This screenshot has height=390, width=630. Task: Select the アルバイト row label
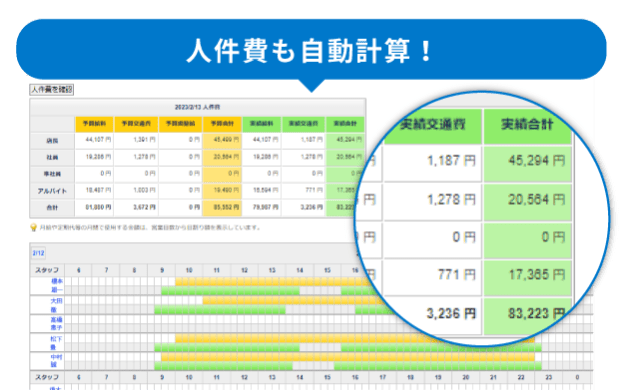[x=52, y=191]
